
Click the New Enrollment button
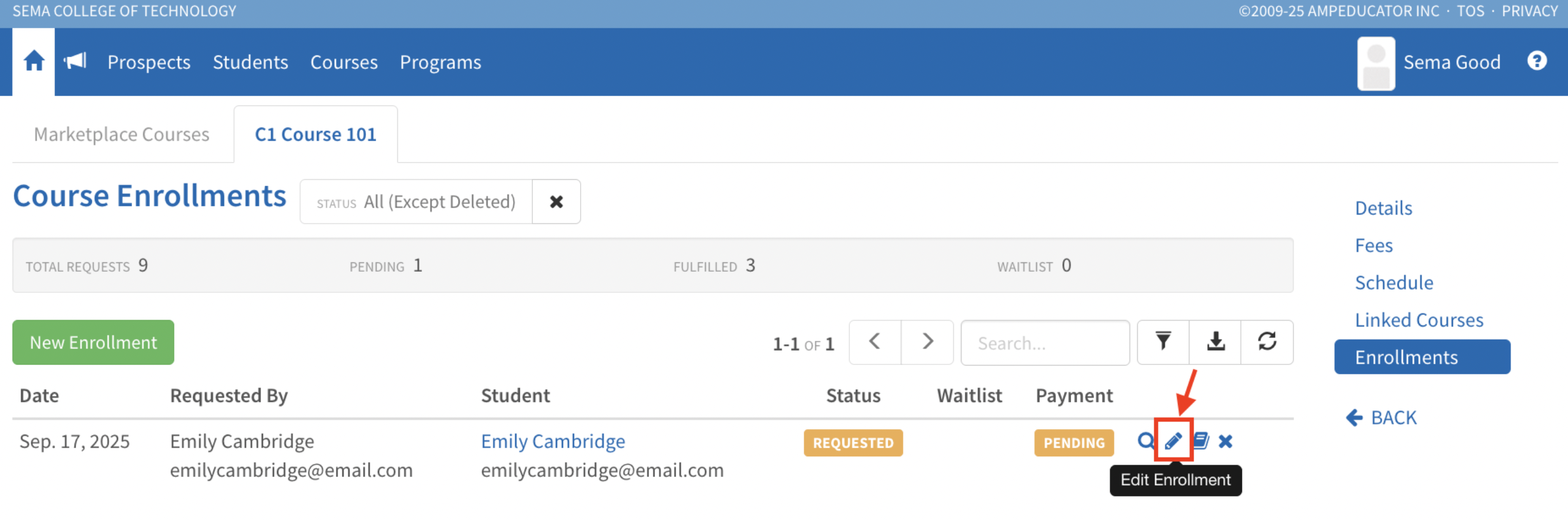tap(93, 342)
